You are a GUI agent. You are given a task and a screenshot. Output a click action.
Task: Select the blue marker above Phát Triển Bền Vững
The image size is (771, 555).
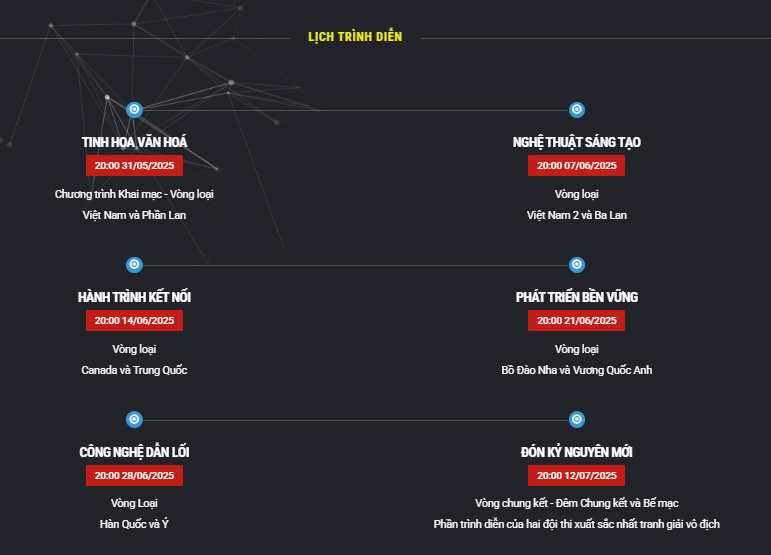tap(577, 264)
